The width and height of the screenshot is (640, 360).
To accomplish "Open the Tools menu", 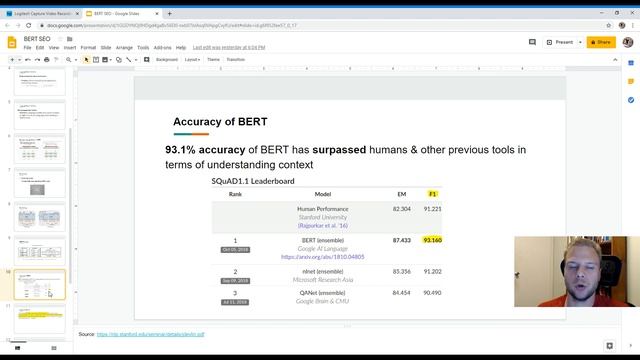I will coord(143,48).
